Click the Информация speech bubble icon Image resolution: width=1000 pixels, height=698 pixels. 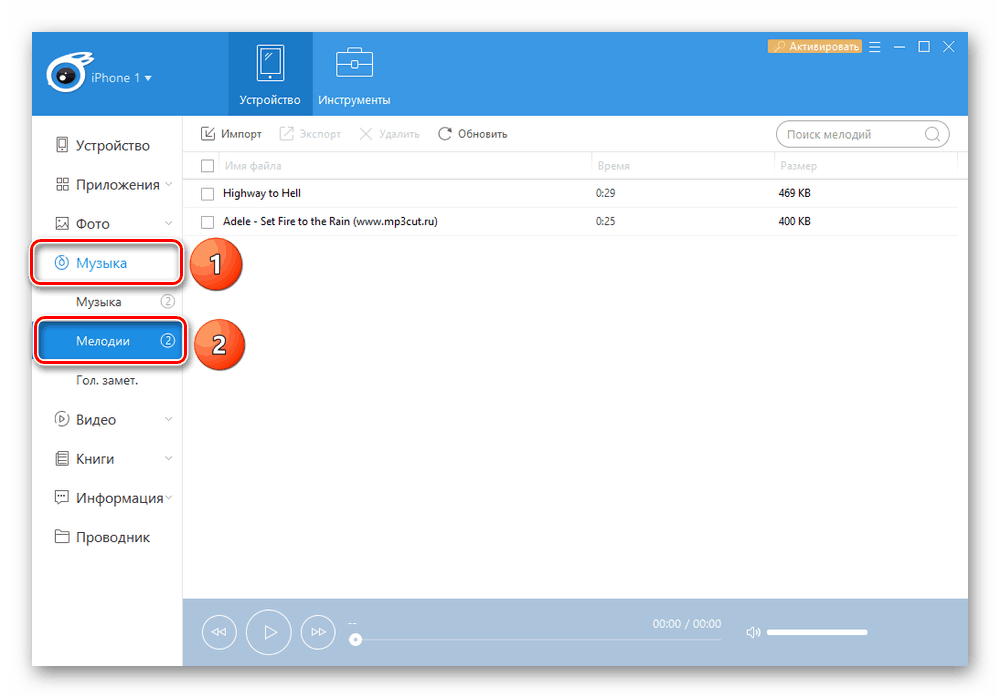(x=62, y=498)
